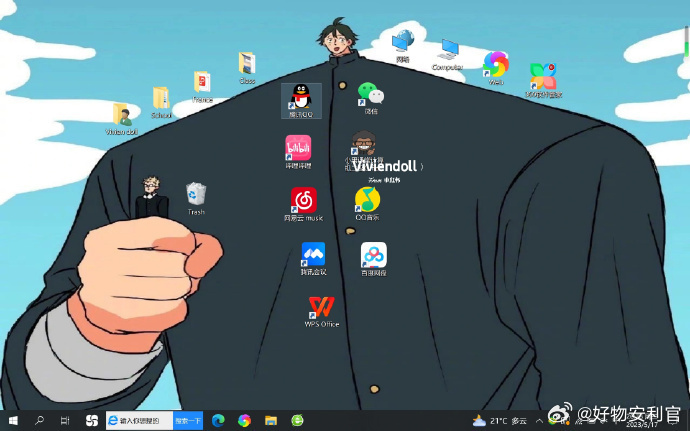Open the 360 software manager shortcut

(543, 78)
